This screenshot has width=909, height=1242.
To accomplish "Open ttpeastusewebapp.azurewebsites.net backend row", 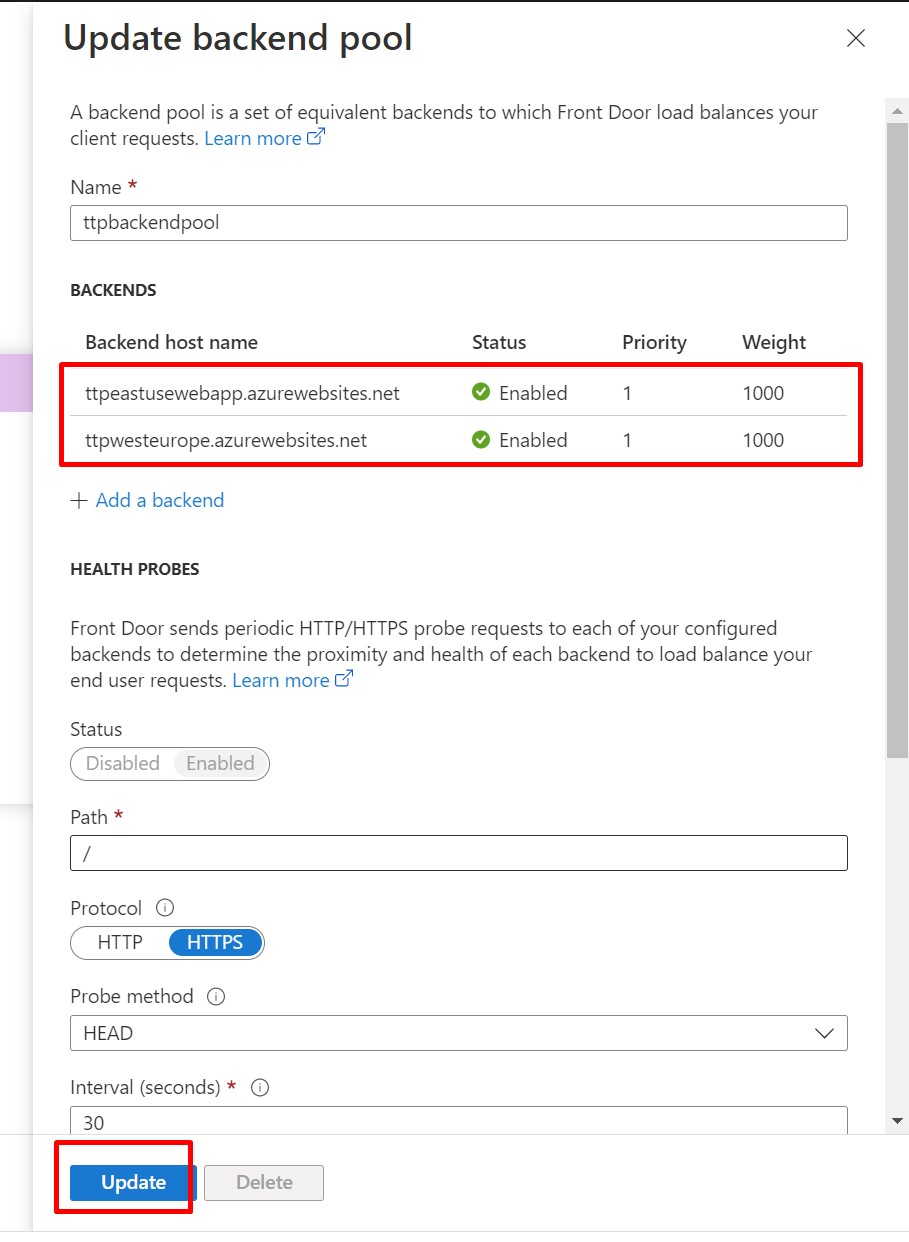I will click(x=242, y=393).
